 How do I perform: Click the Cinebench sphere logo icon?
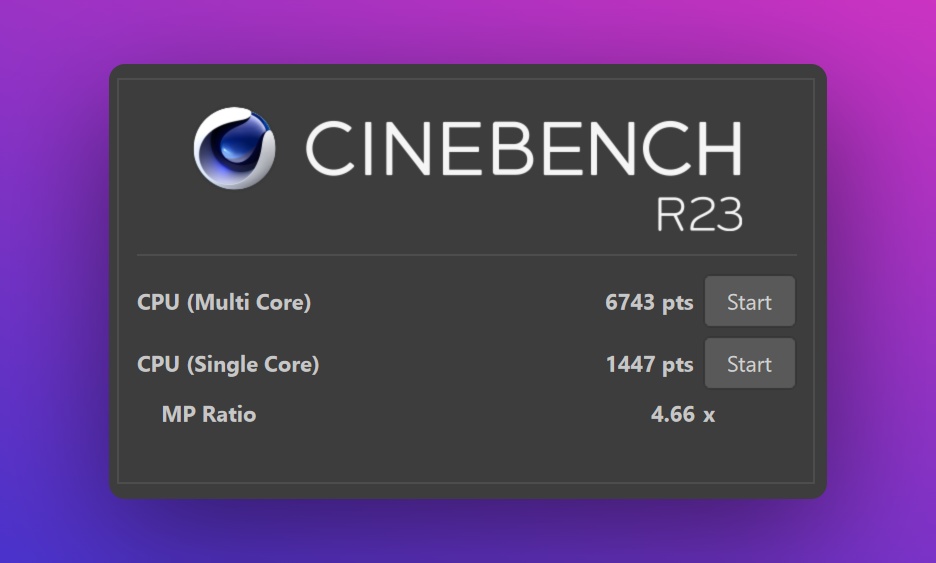pos(234,148)
